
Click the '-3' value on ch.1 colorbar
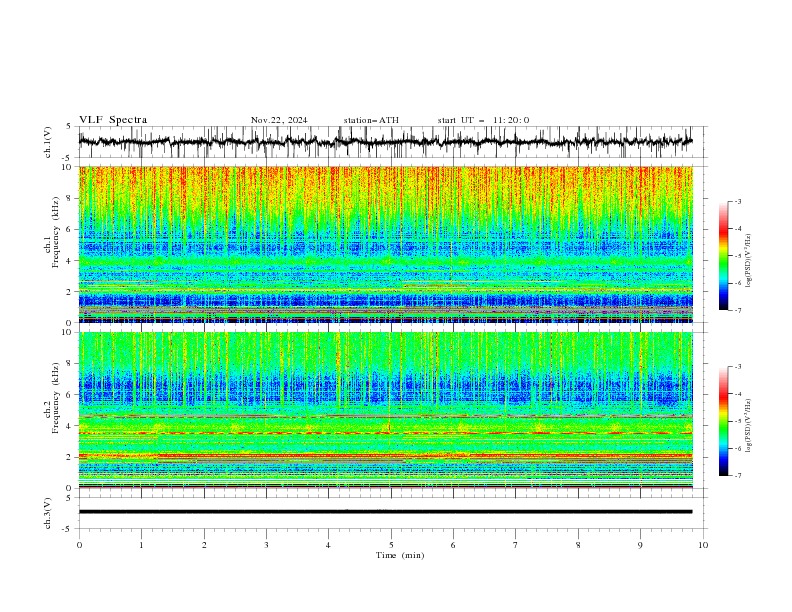(738, 201)
